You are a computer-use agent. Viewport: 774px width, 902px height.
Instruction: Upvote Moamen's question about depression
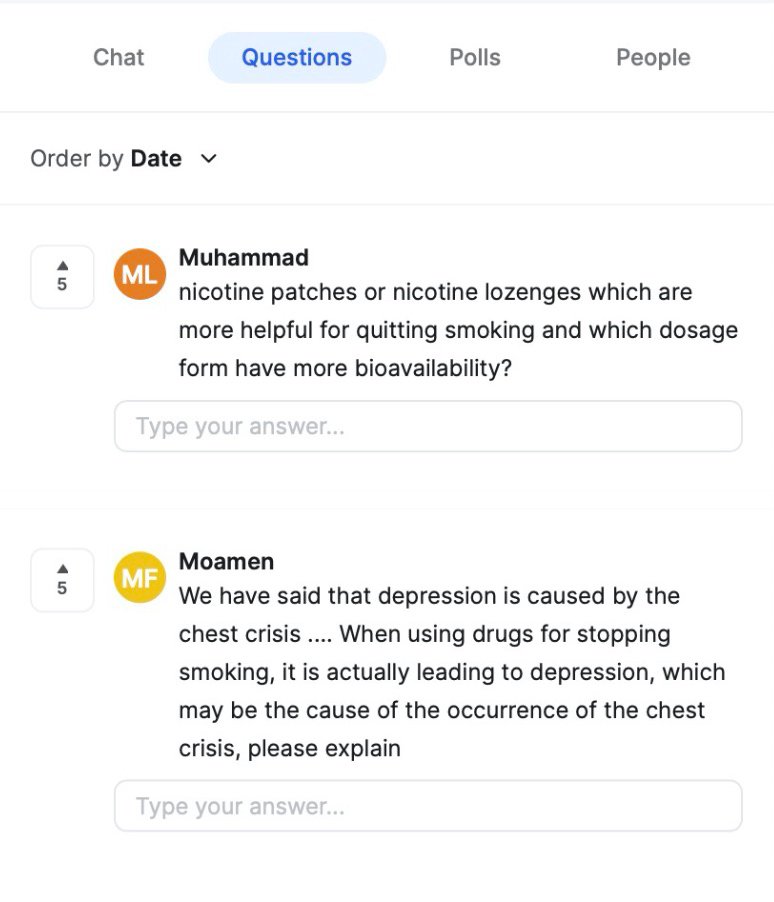pos(62,569)
